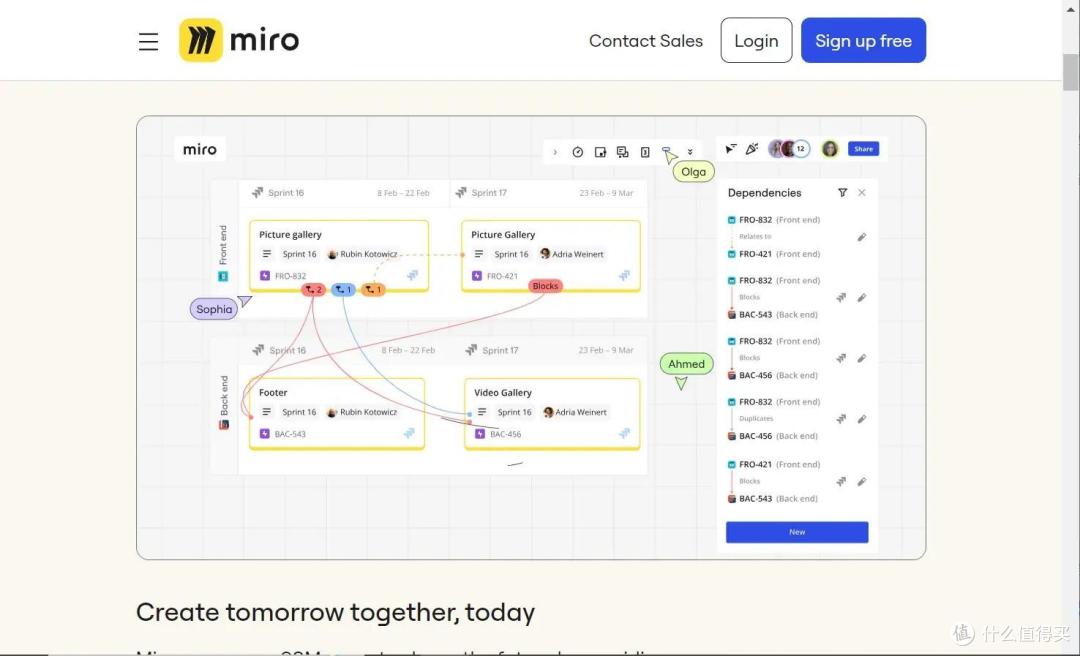Open the comments tool icon
The image size is (1080, 656).
coord(623,152)
